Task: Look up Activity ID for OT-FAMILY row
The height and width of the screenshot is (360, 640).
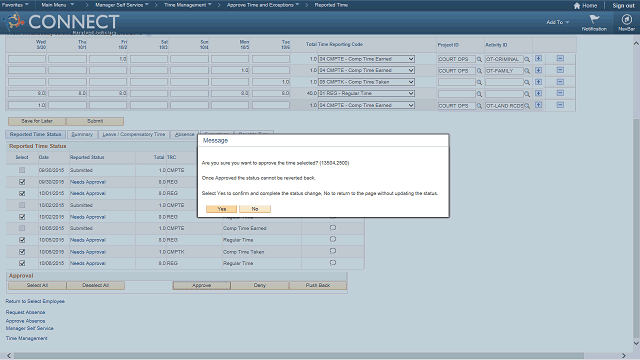Action: click(x=527, y=71)
